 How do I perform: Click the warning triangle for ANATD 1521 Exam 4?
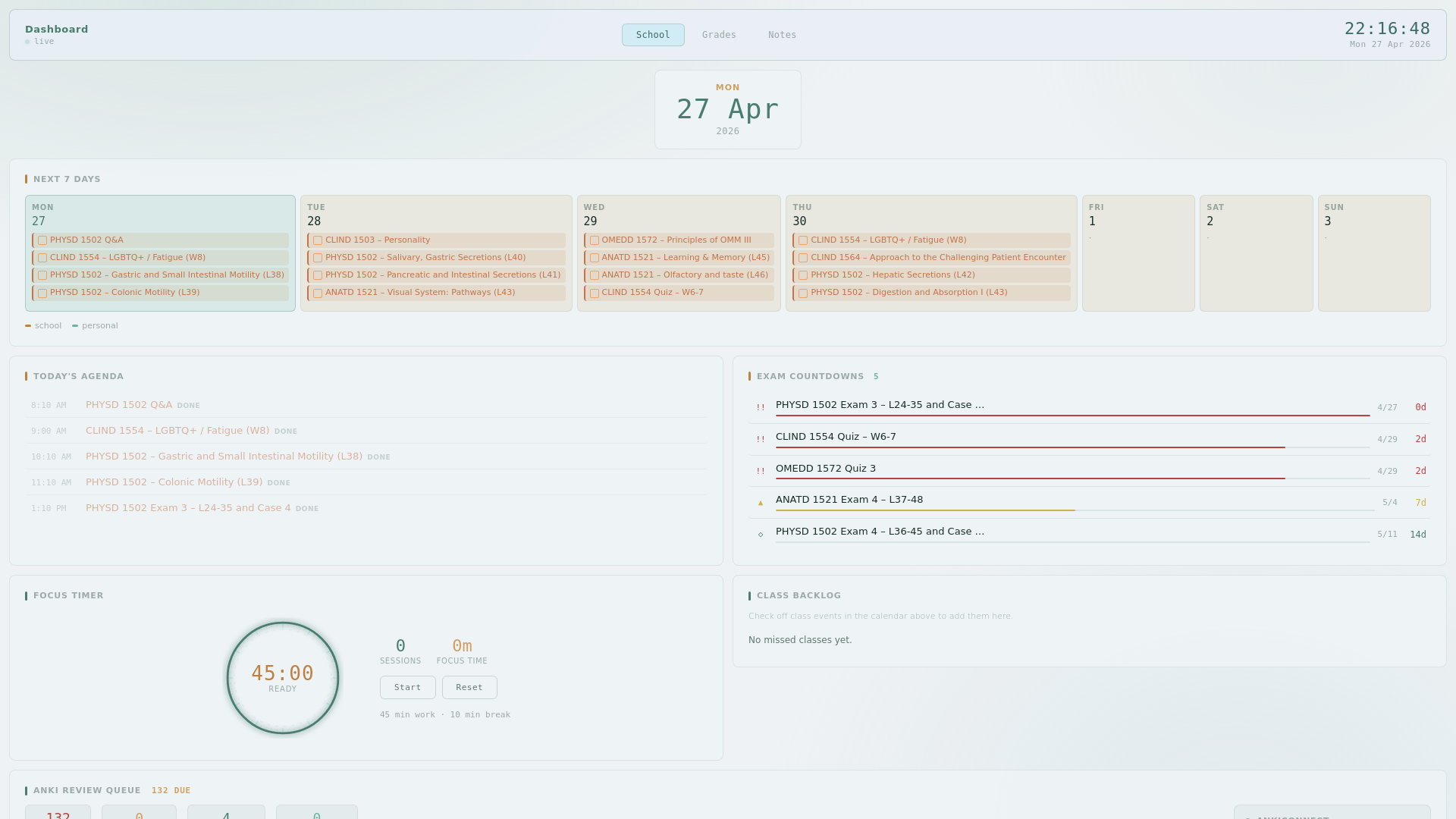(x=761, y=503)
